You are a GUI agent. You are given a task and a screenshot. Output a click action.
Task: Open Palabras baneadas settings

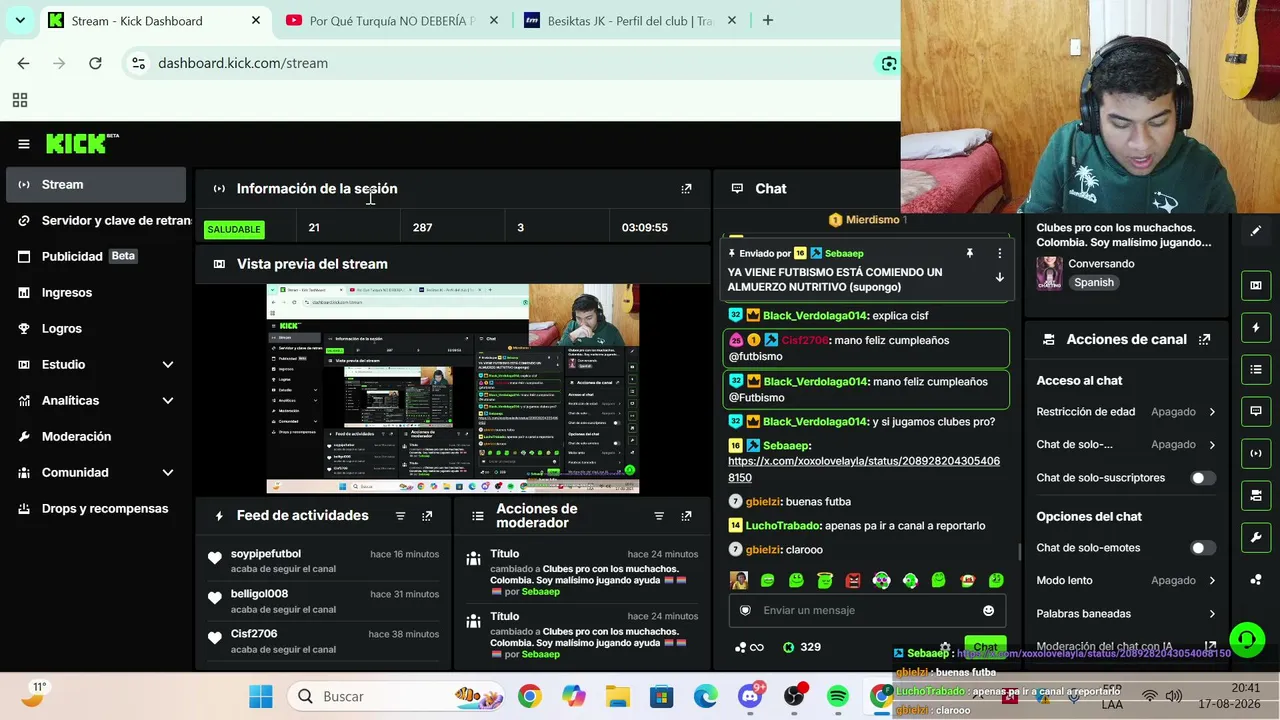(x=1126, y=614)
